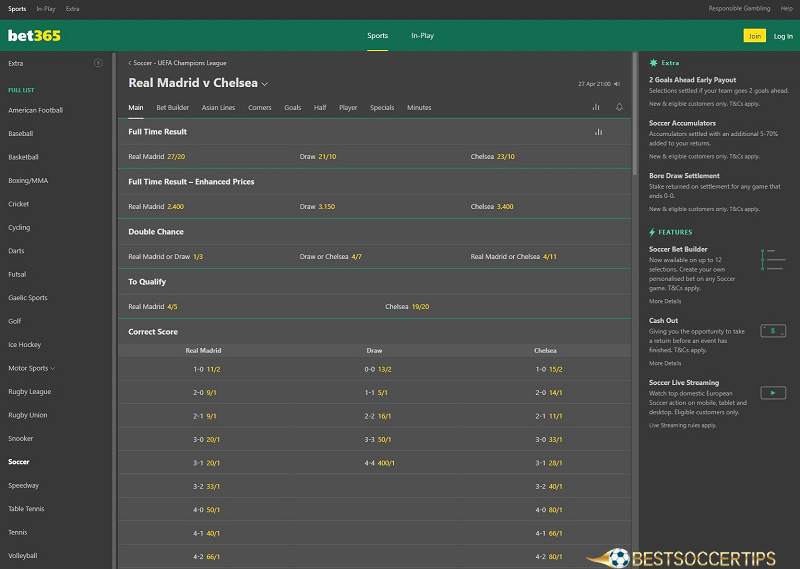Click the Cash Out icon
This screenshot has width=800, height=569.
(x=773, y=331)
